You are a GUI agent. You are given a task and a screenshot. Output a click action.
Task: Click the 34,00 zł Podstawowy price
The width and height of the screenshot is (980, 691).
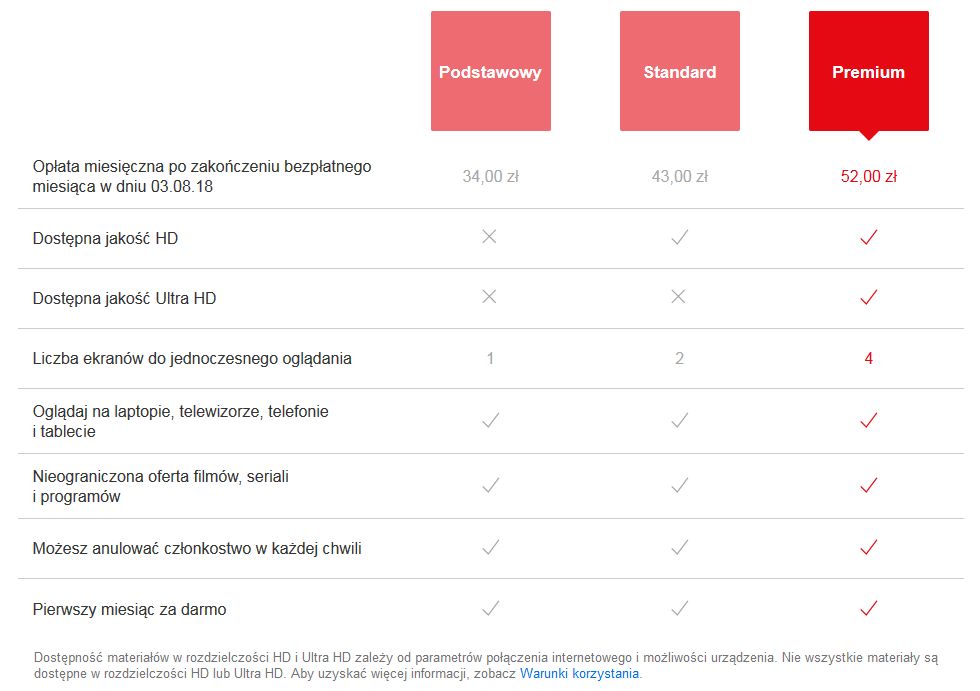pos(490,176)
